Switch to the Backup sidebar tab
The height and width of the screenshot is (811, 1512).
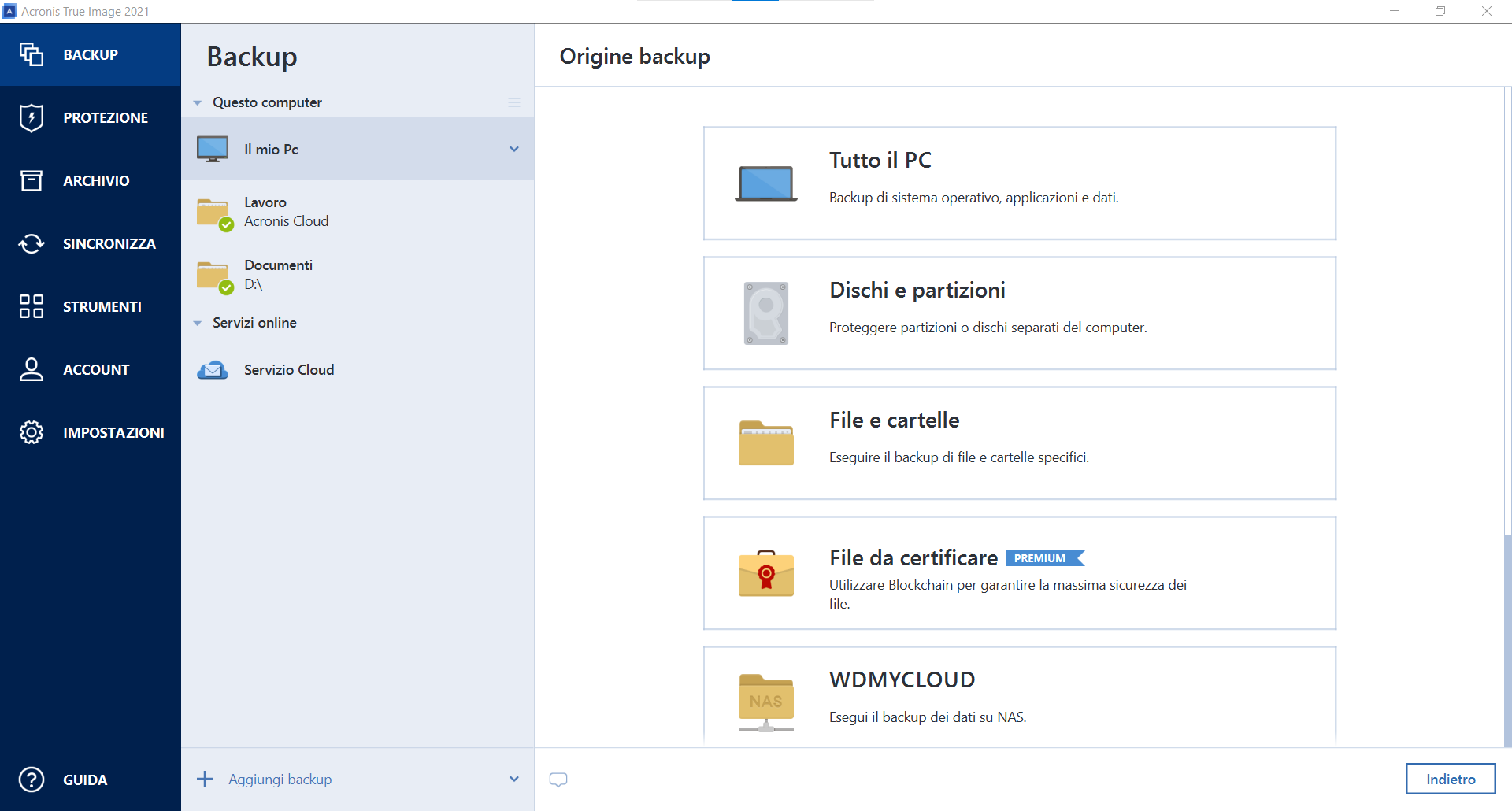click(x=90, y=54)
